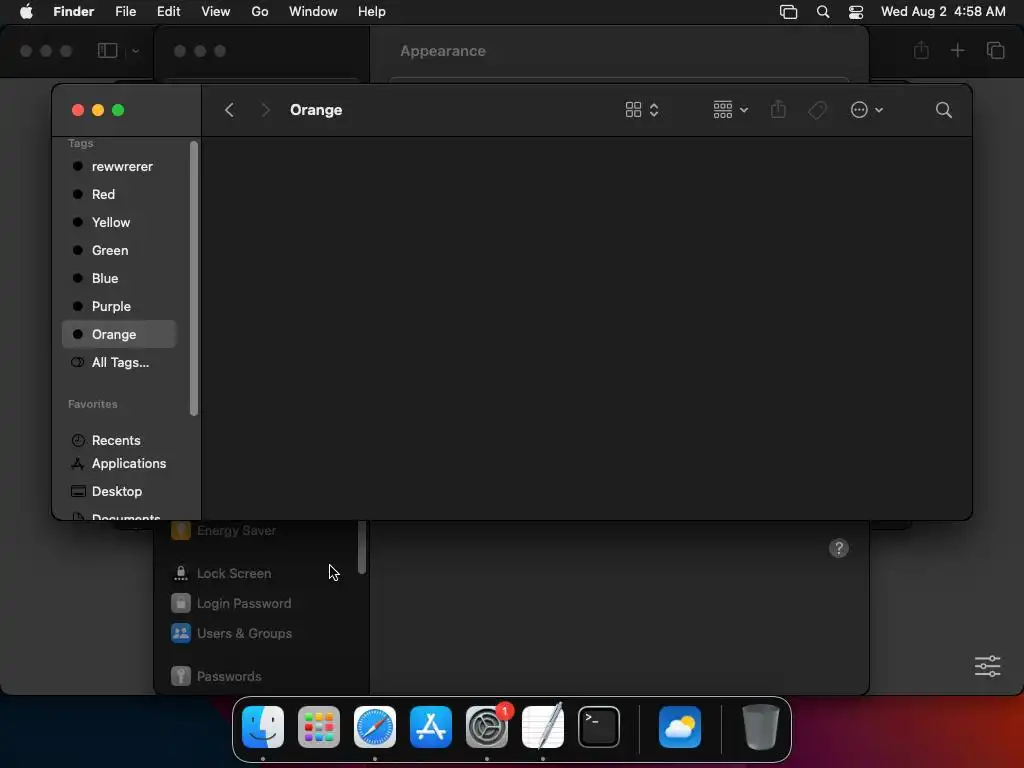Click the Finder Share toolbar icon
This screenshot has height=768, width=1024.
[x=778, y=109]
